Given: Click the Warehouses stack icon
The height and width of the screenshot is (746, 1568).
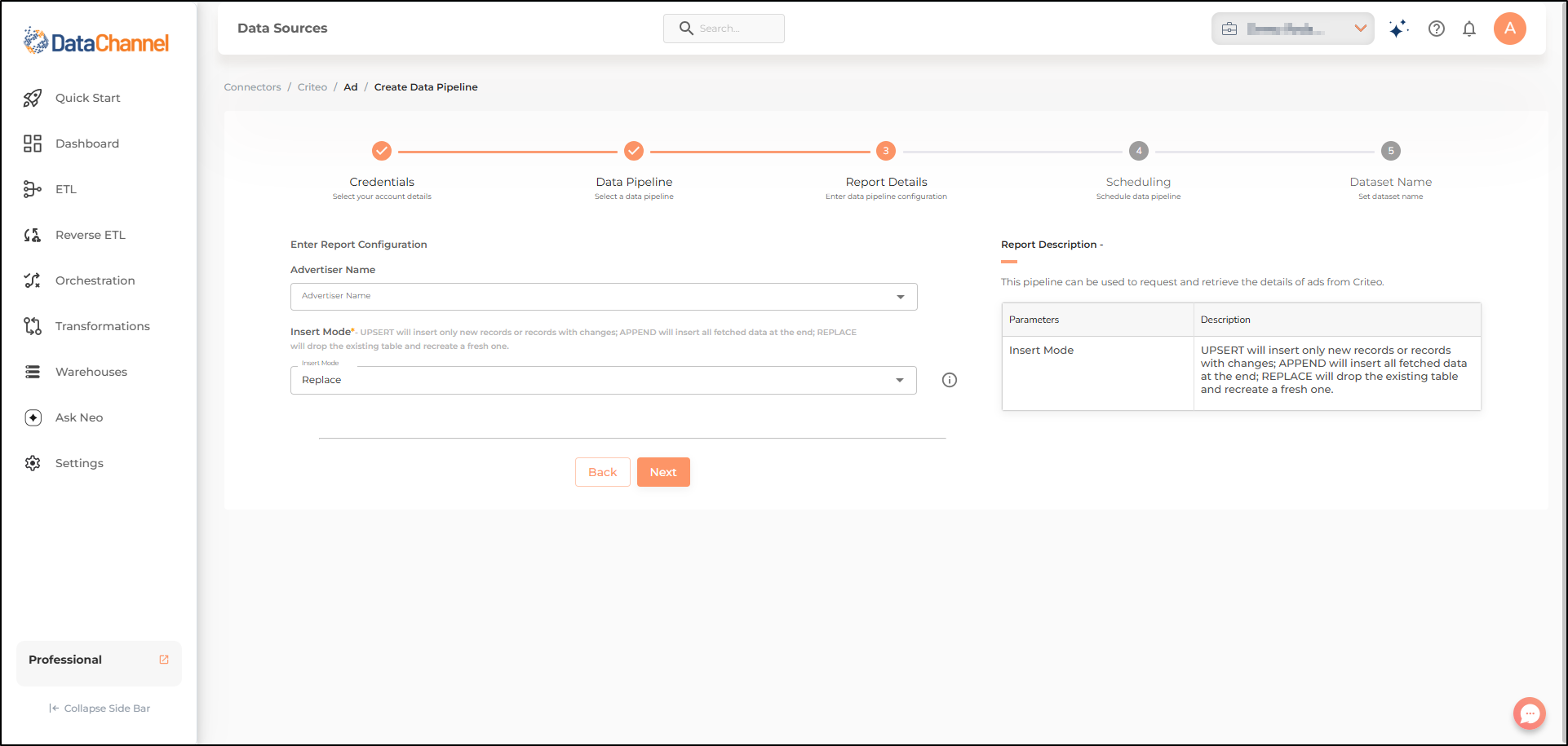Looking at the screenshot, I should (x=33, y=372).
